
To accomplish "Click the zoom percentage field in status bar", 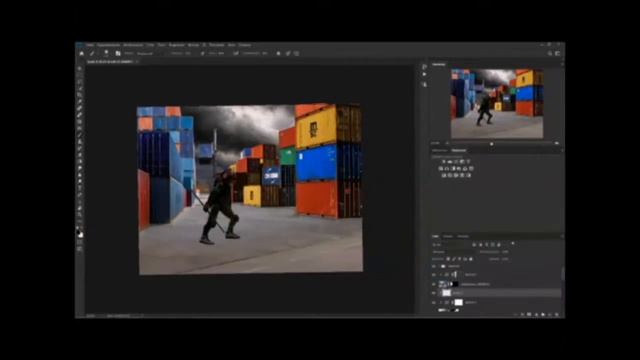I will click(x=91, y=316).
